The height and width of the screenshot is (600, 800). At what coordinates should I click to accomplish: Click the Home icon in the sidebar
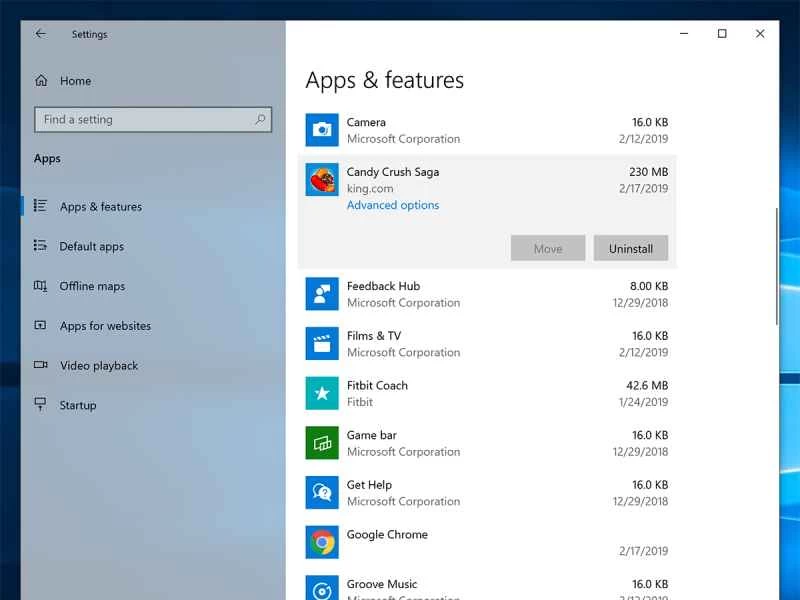(41, 81)
